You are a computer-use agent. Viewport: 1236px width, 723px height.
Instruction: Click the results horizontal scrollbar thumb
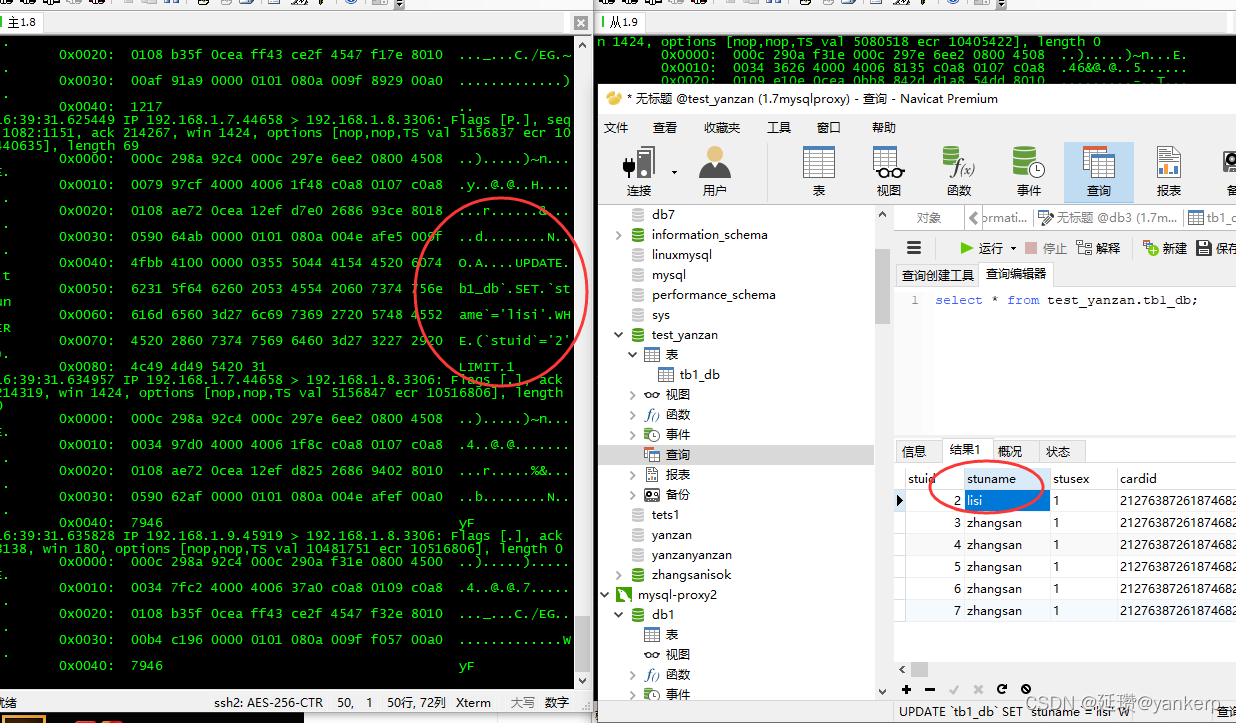click(x=919, y=669)
